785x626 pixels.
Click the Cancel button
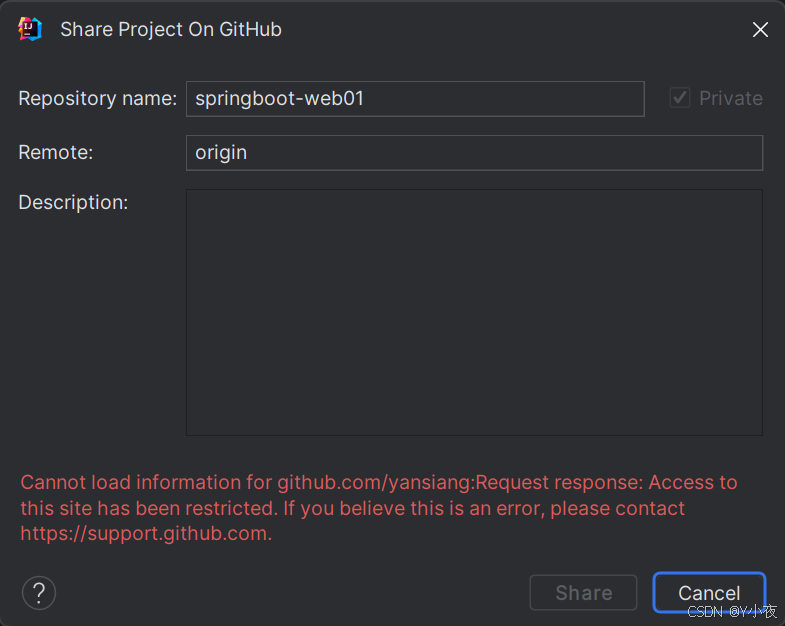[x=709, y=593]
